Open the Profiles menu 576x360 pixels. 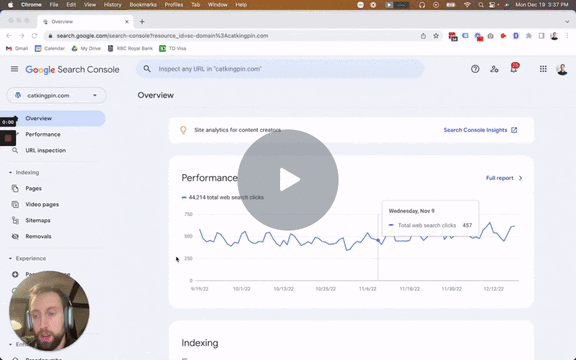174,5
